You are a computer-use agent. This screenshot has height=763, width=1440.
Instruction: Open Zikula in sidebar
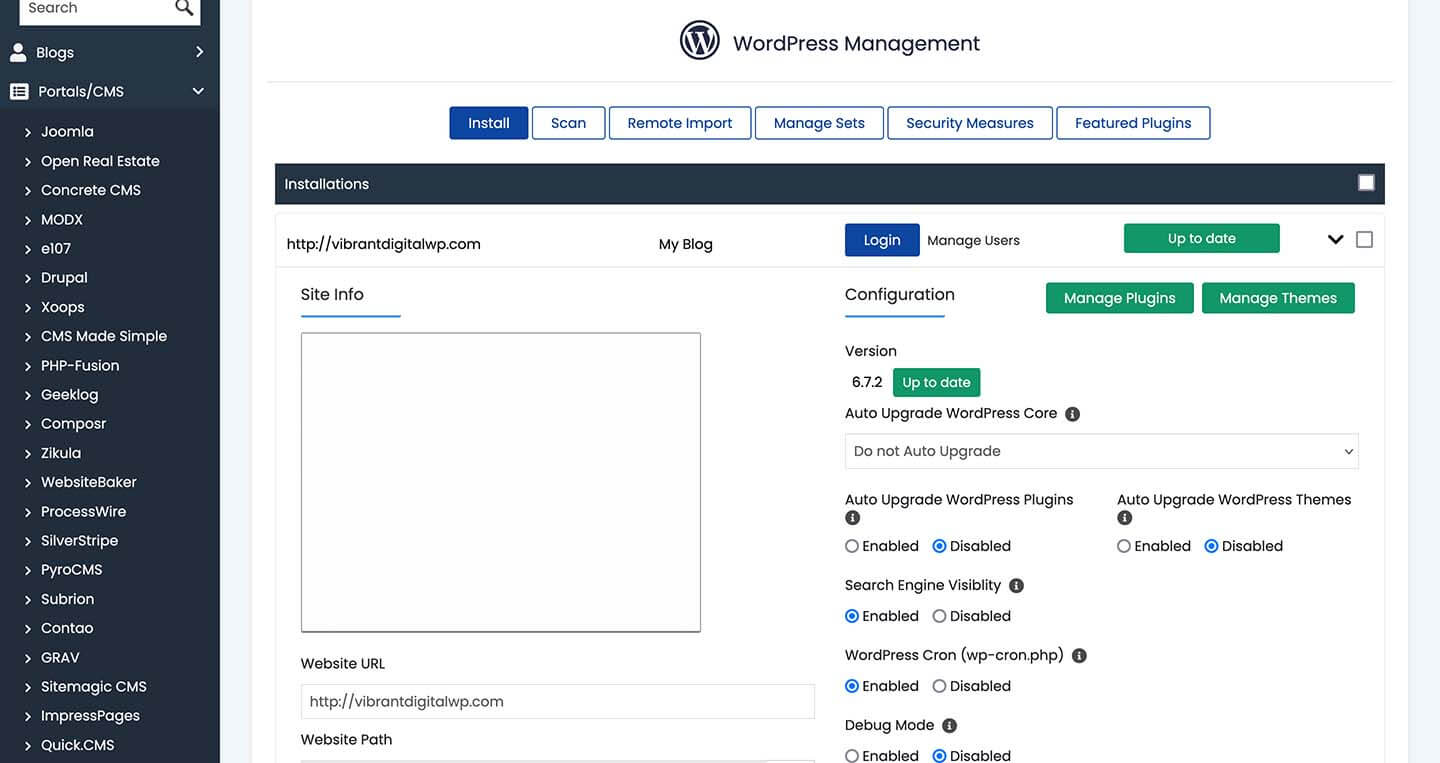[x=61, y=453]
